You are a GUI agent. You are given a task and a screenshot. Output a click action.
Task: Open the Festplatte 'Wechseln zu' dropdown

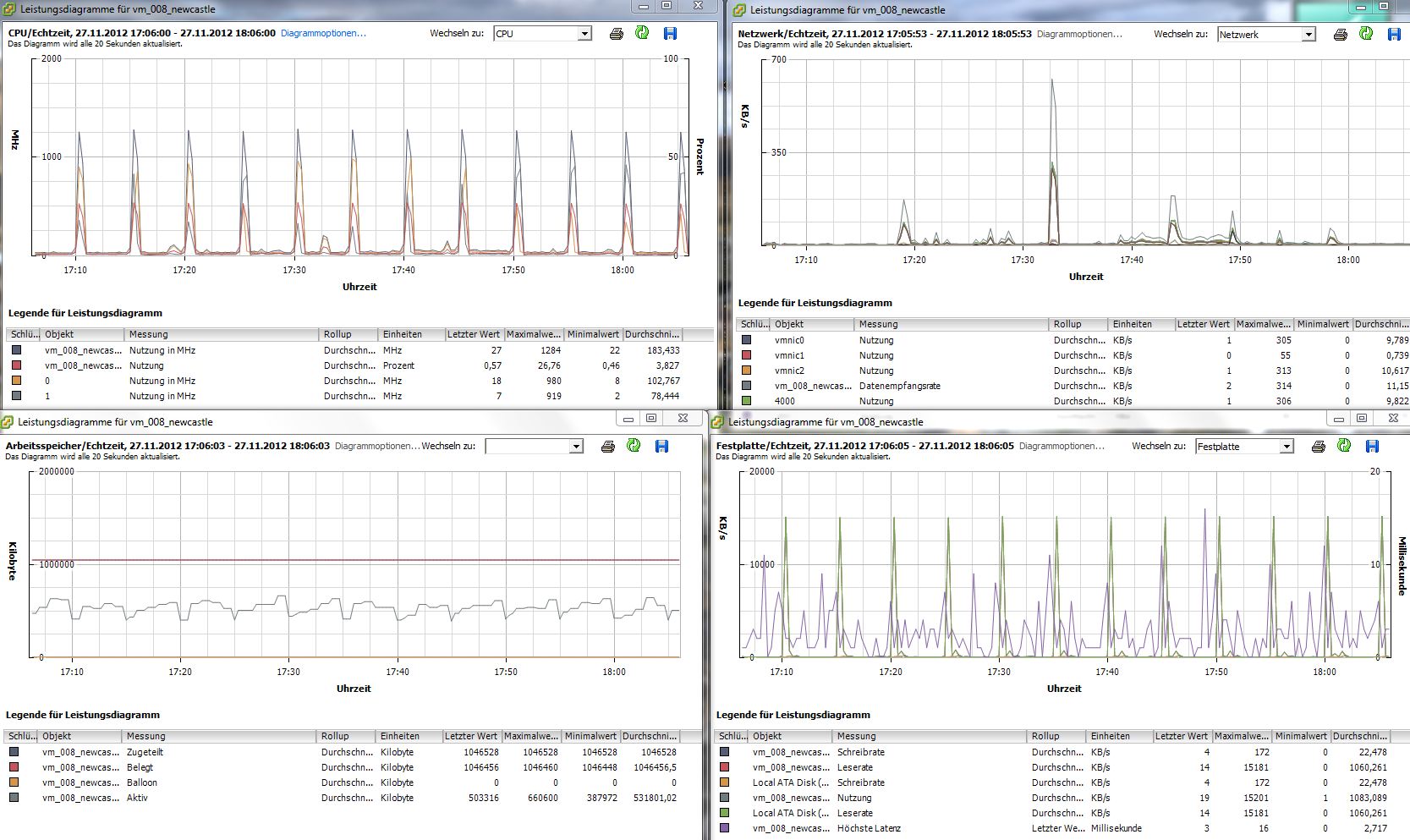click(1287, 447)
